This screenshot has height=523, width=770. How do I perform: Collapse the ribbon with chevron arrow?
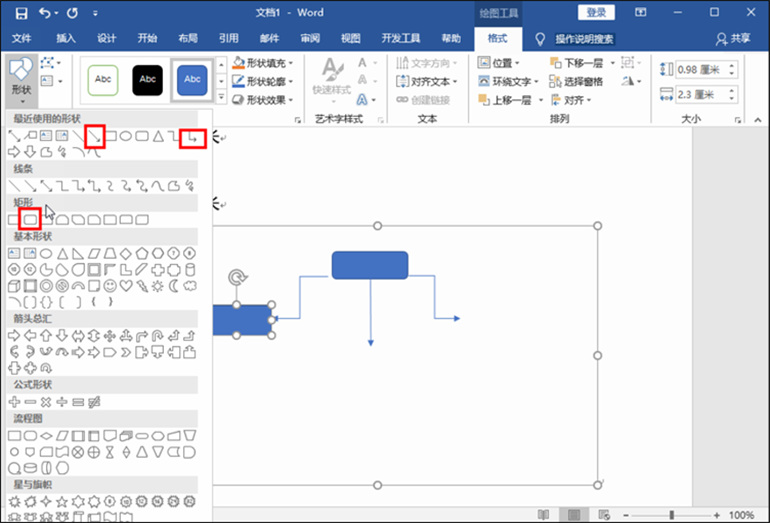click(x=758, y=119)
